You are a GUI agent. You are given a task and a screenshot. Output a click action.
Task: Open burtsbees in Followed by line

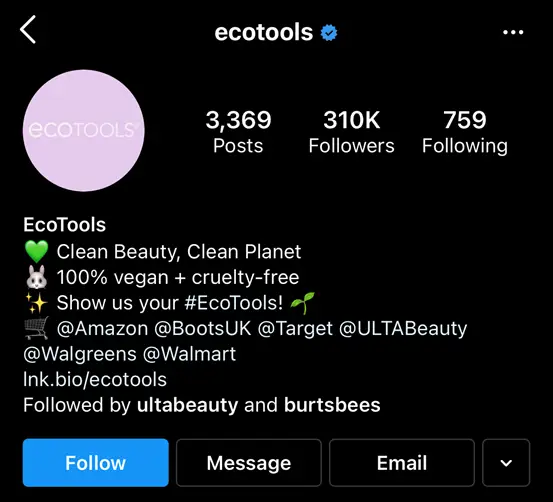[332, 405]
